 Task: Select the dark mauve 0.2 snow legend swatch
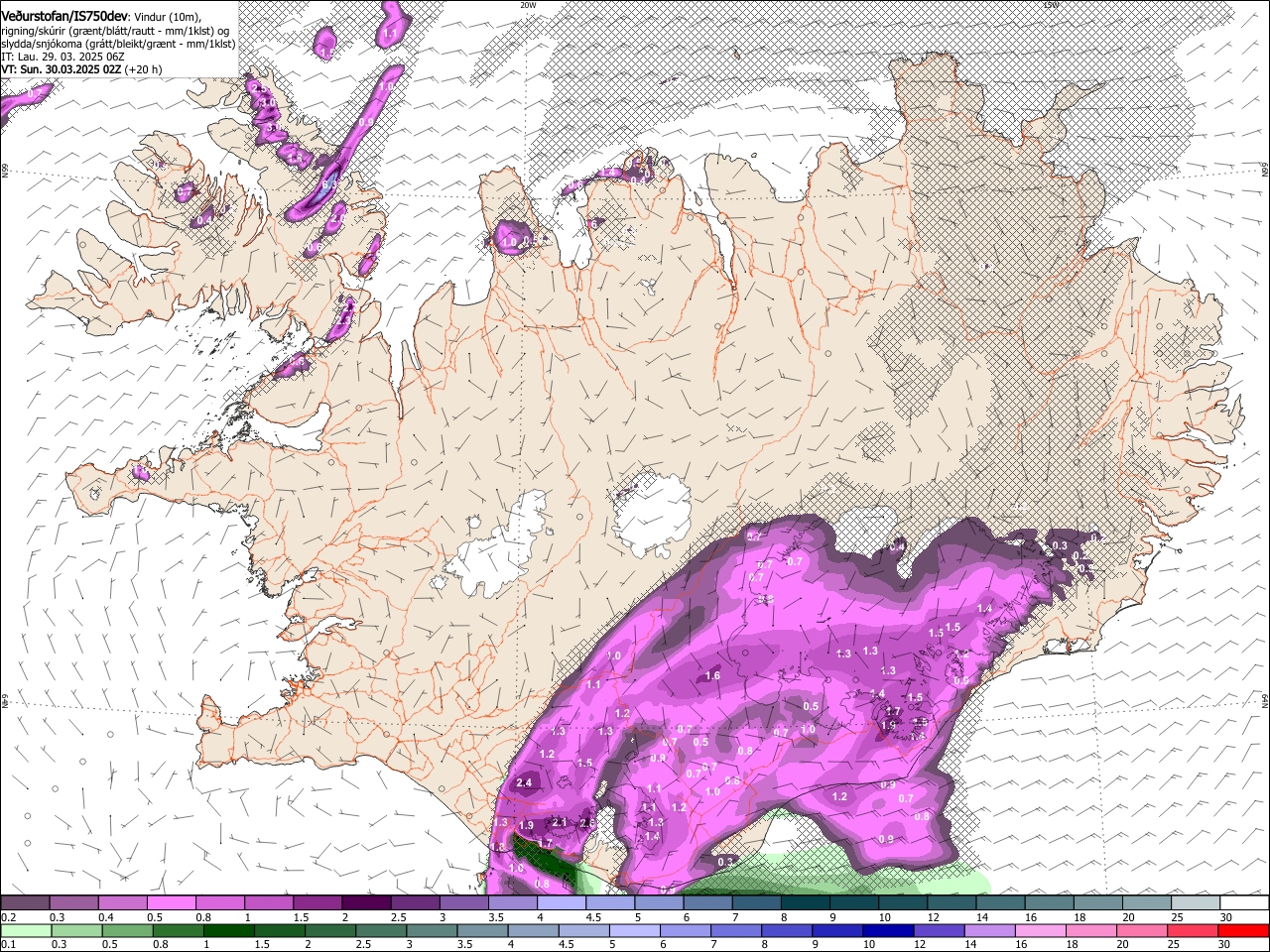pyautogui.click(x=25, y=903)
